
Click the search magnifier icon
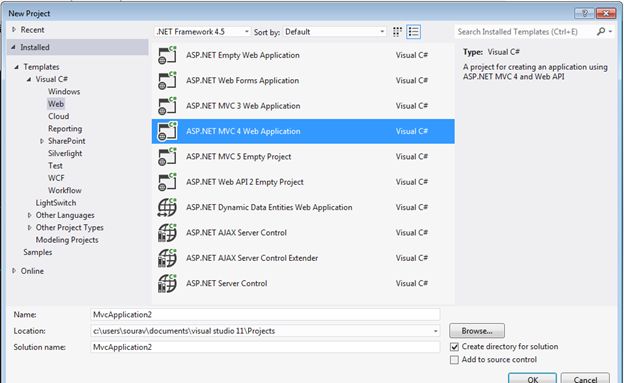(x=601, y=31)
